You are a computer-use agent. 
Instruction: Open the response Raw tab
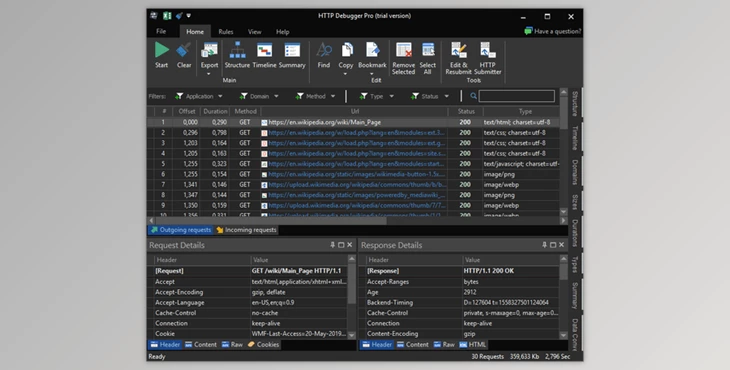[444, 345]
